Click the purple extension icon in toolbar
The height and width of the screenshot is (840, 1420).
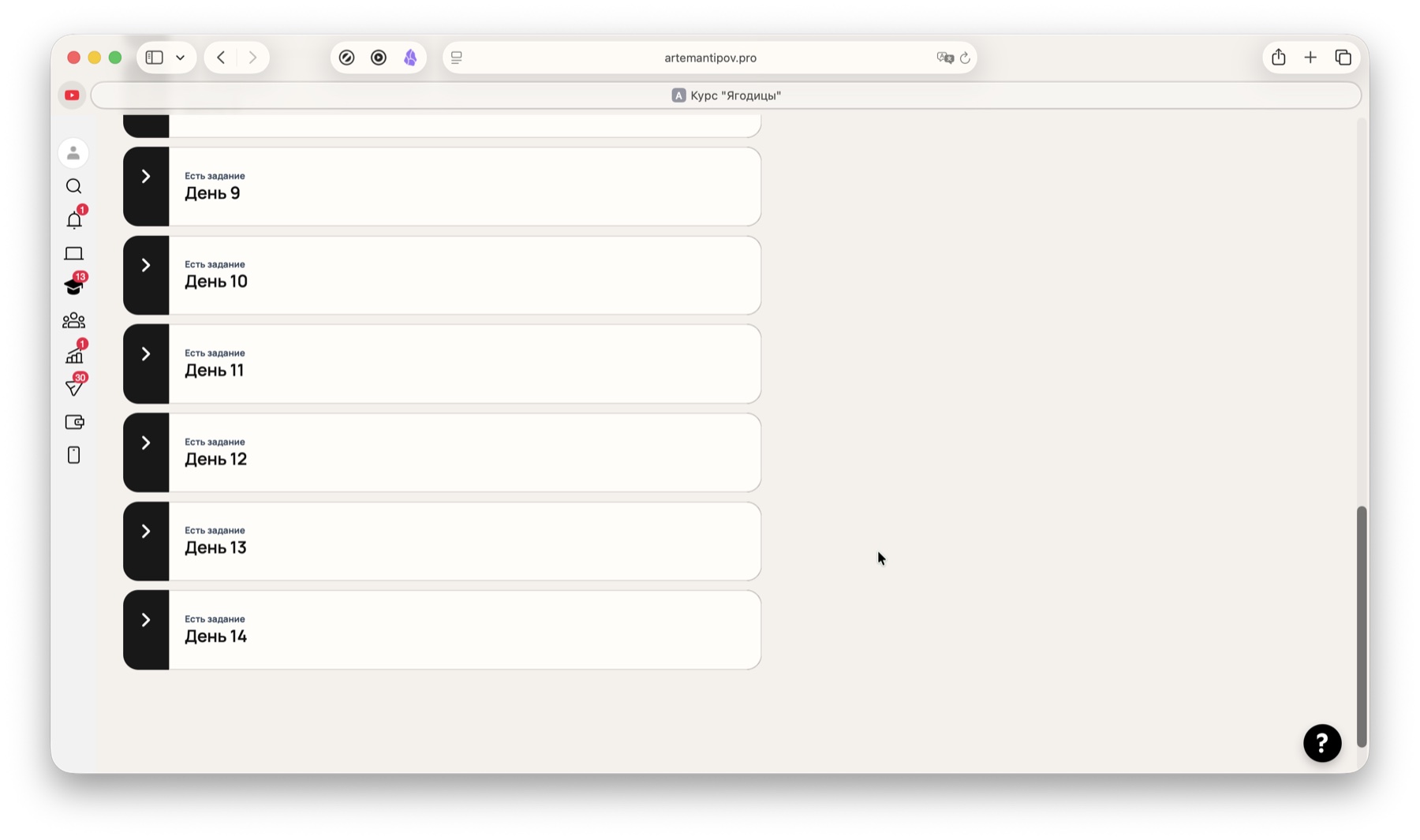coord(410,58)
